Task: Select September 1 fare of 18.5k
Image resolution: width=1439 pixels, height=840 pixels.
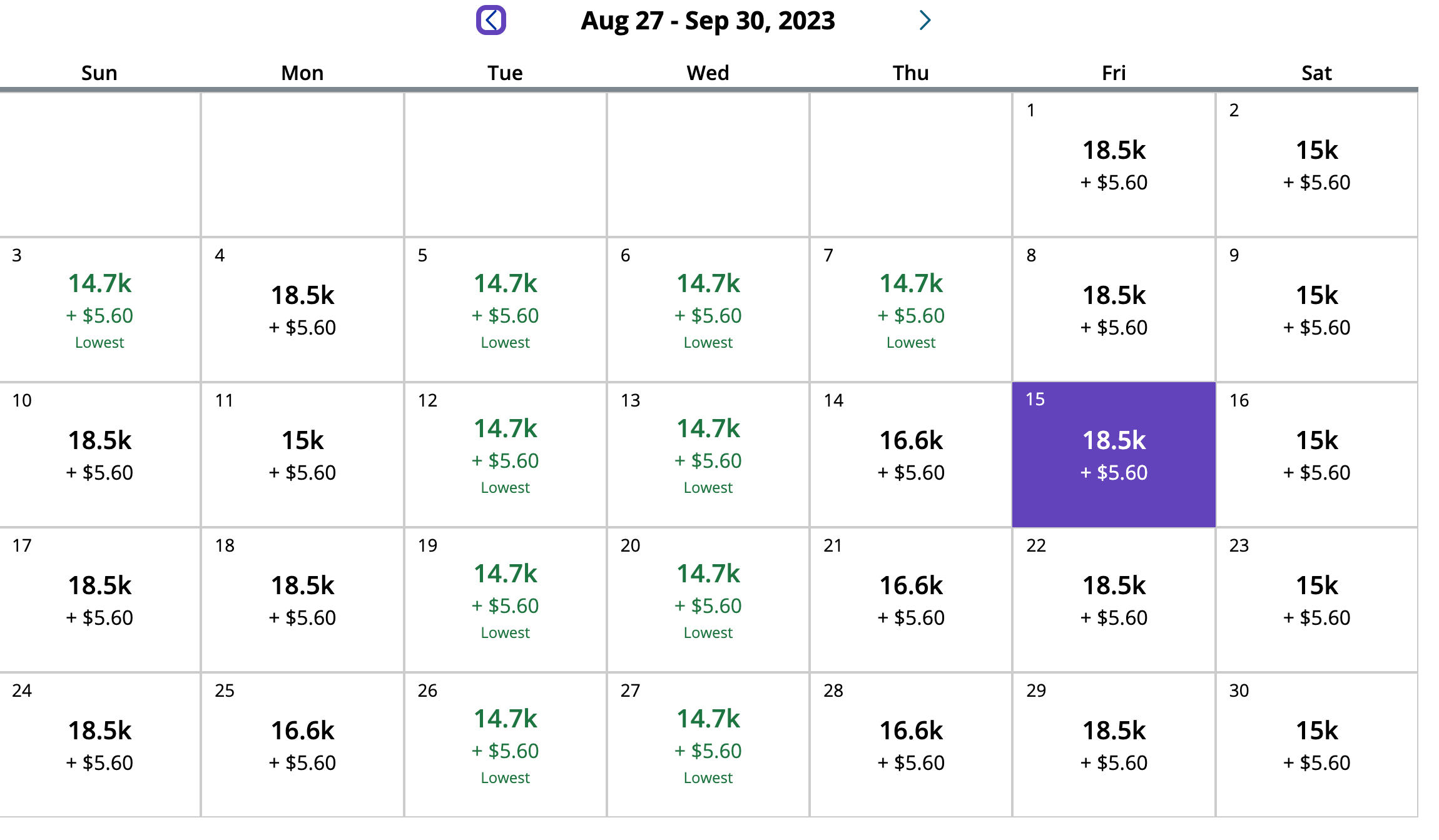Action: (1114, 165)
